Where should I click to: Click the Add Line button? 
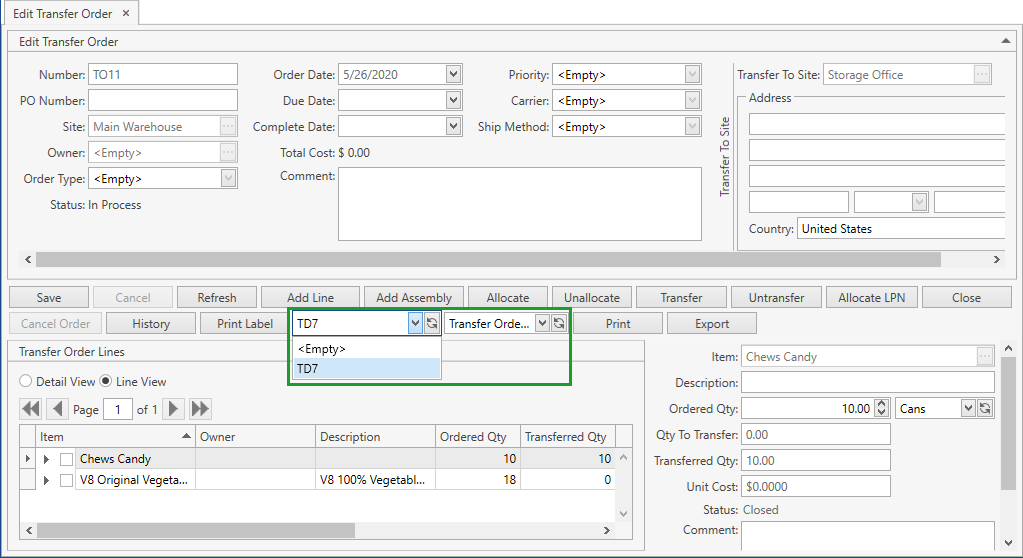pos(310,298)
